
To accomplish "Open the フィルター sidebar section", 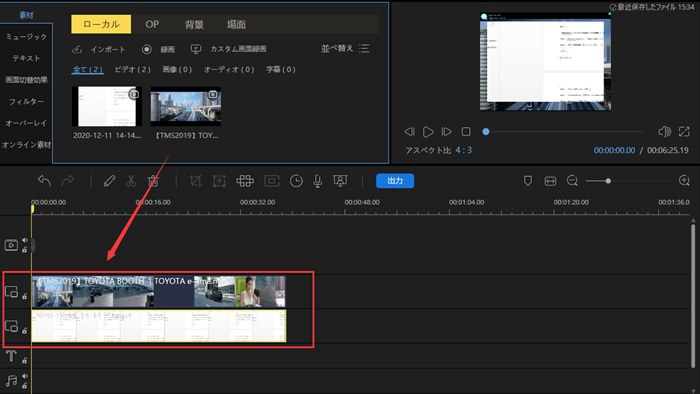I will pos(26,101).
